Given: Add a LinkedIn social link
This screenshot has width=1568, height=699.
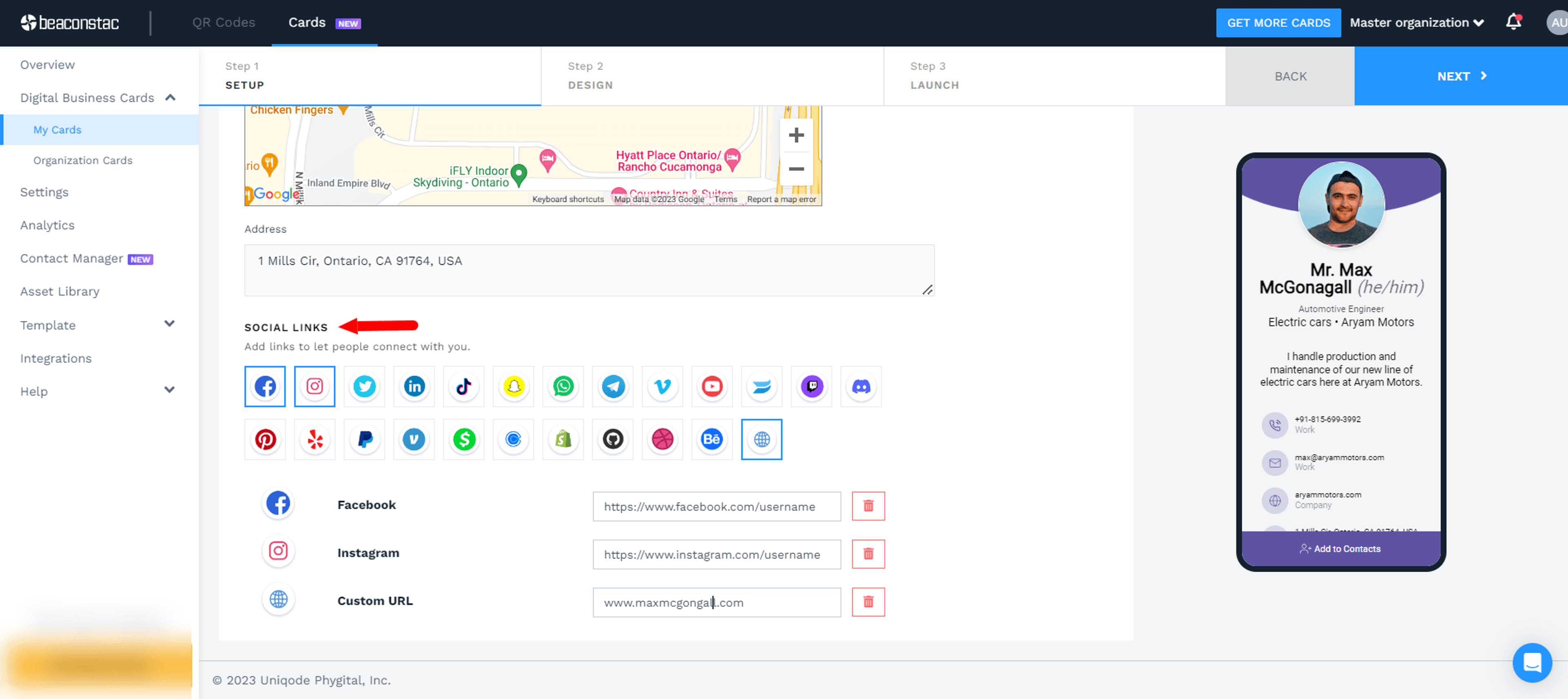Looking at the screenshot, I should coord(414,386).
